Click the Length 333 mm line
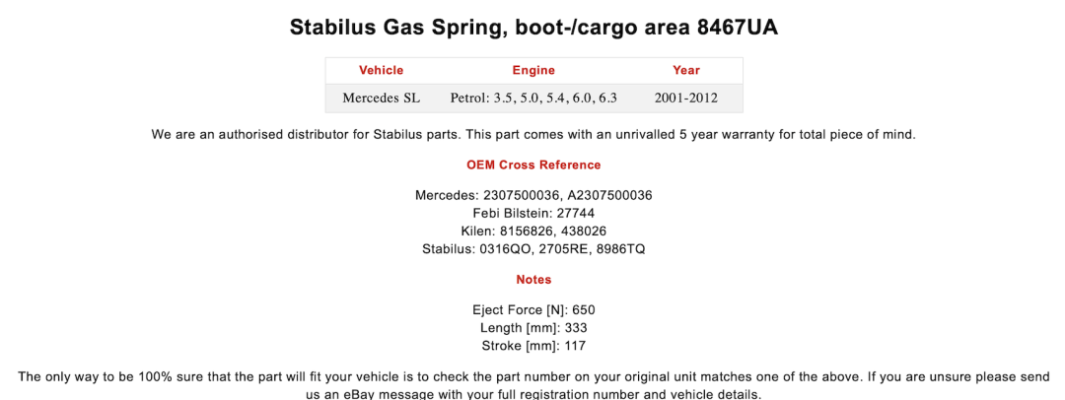Screen dimensions: 1065x400 [533, 328]
